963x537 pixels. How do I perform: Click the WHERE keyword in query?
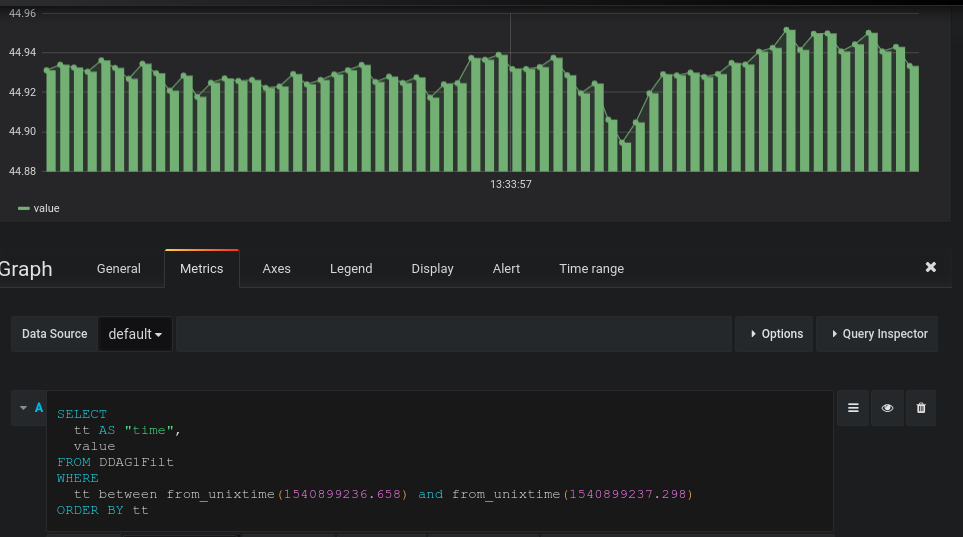[x=77, y=478]
